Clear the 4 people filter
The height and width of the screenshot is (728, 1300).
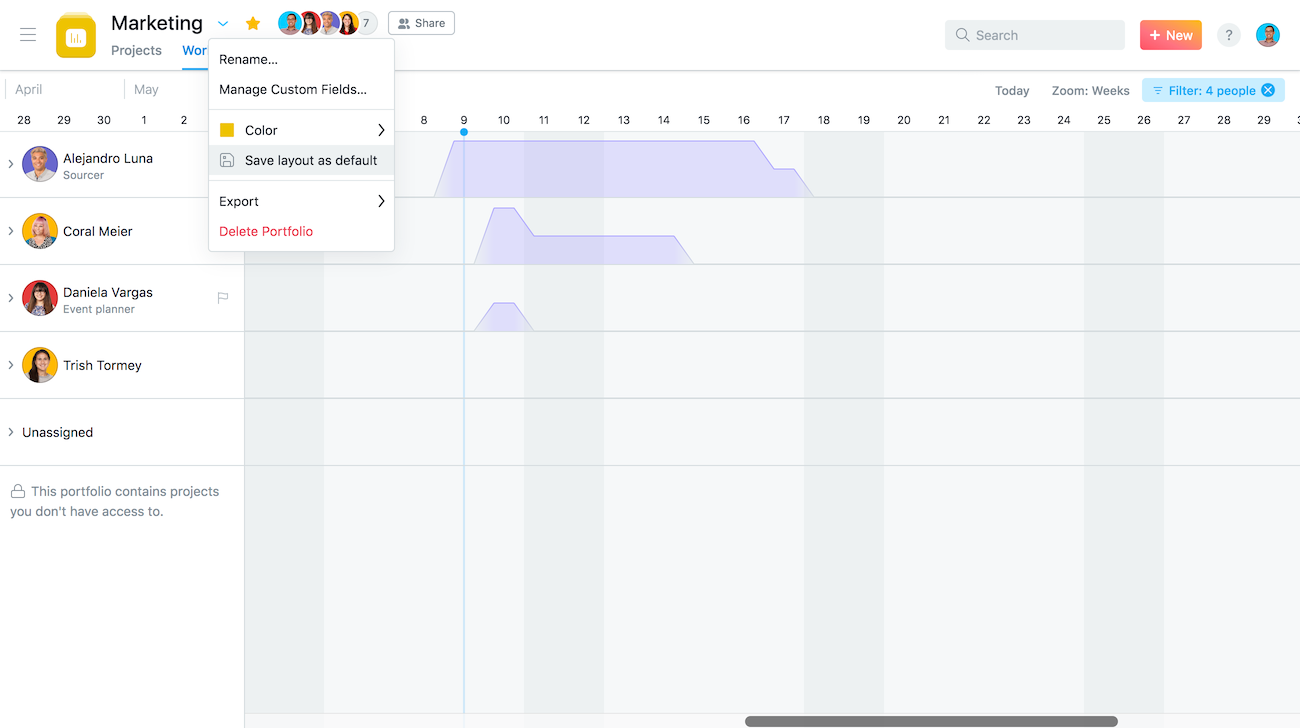[1268, 90]
